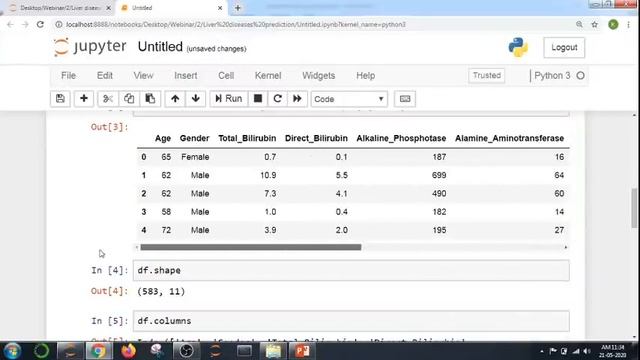Open a new browser tab
This screenshot has height=360, width=640.
[238, 8]
